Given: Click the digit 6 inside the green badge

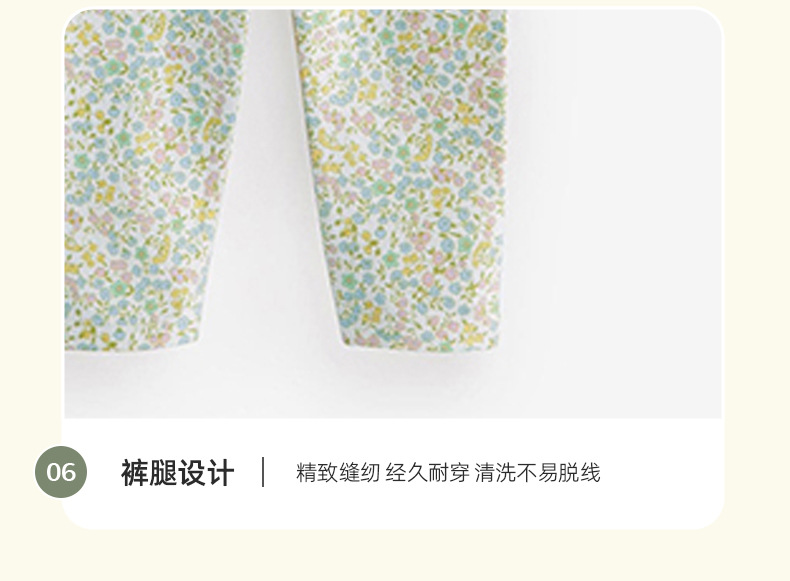Looking at the screenshot, I should pyautogui.click(x=69, y=472).
